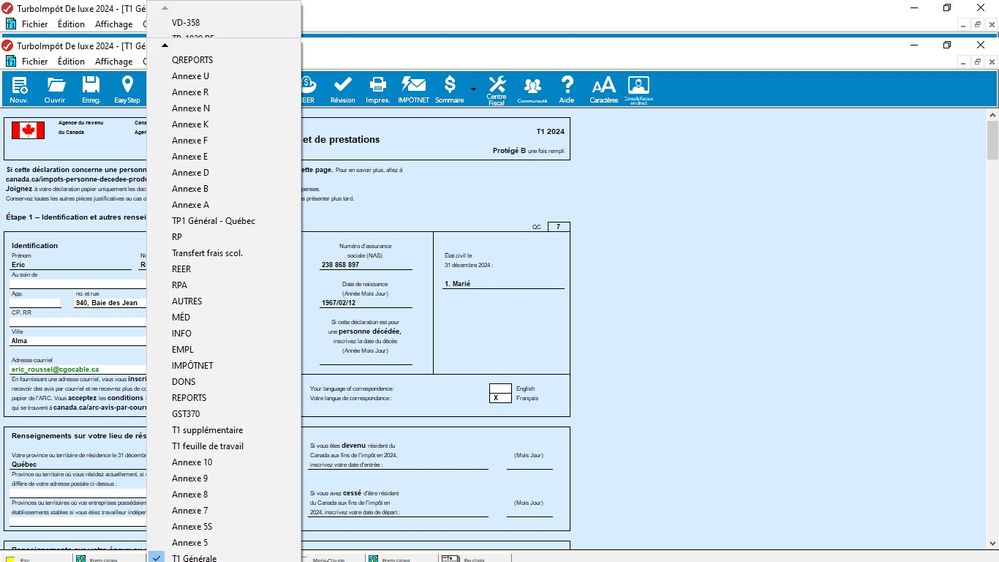Viewport: 999px width, 562px height.
Task: Click the Caractères font size icon
Action: click(x=604, y=89)
